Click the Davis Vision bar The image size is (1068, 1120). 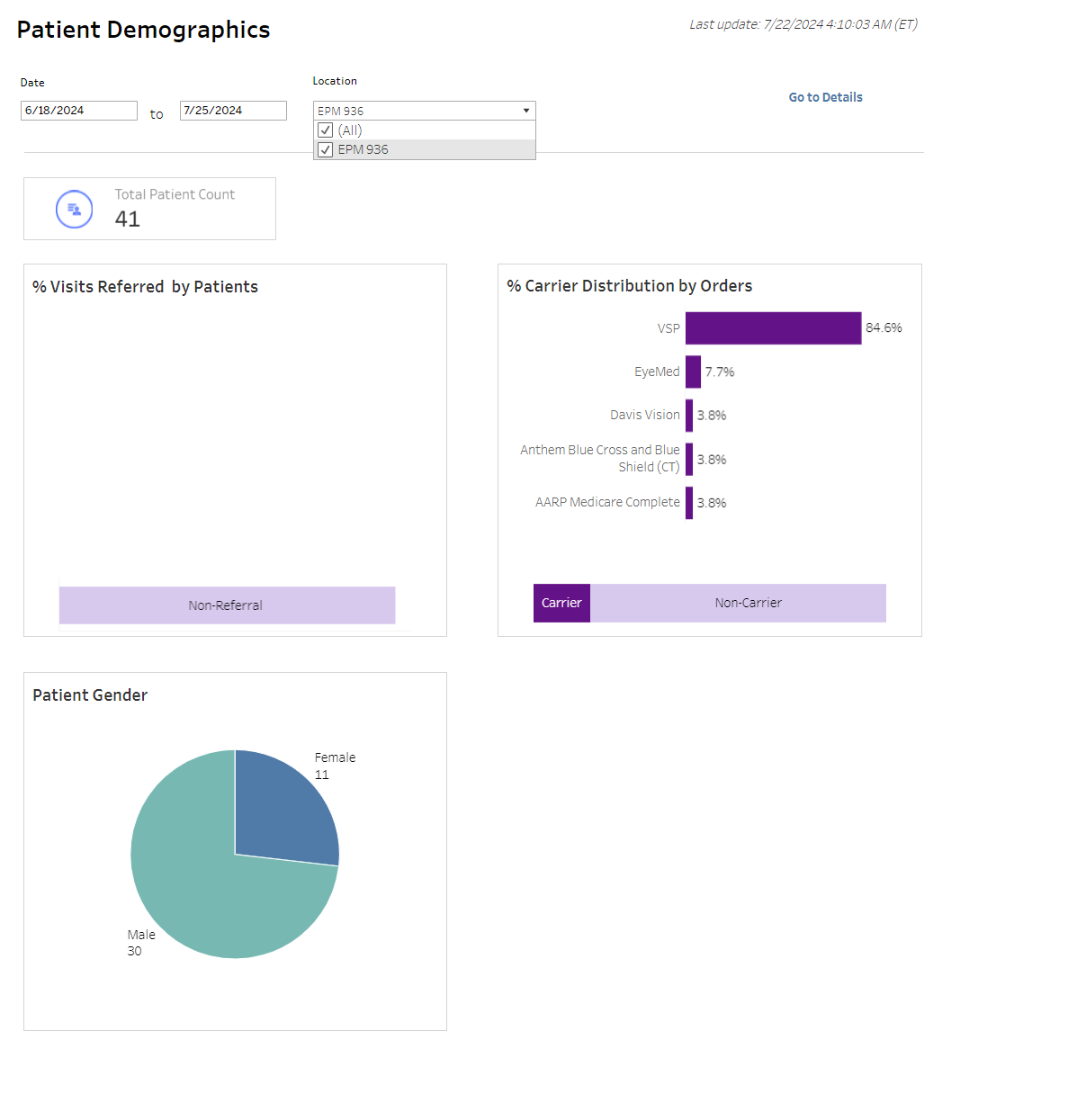[689, 415]
